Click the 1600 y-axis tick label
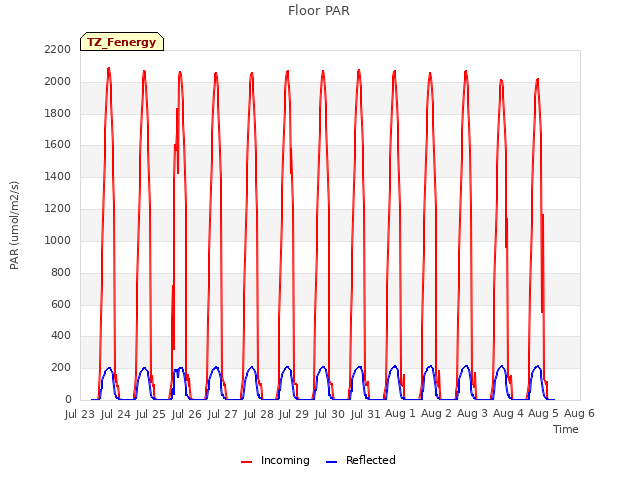The image size is (640, 480). 58,145
